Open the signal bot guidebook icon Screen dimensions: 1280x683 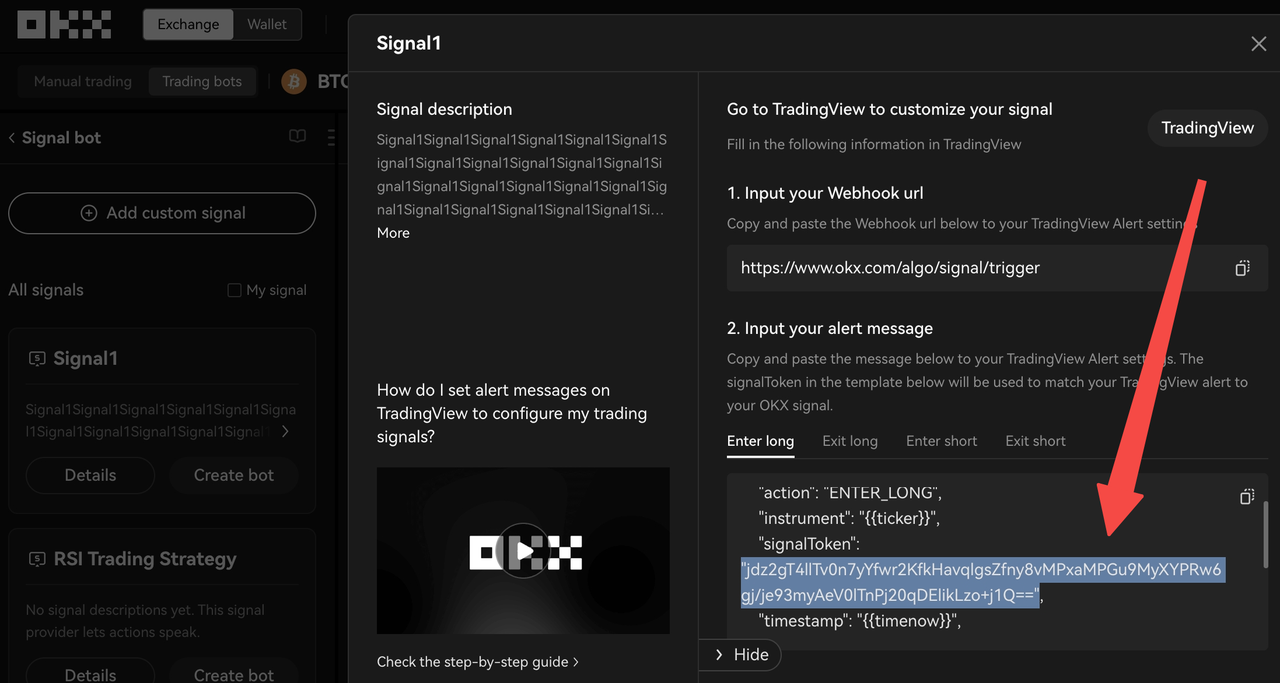coord(297,137)
